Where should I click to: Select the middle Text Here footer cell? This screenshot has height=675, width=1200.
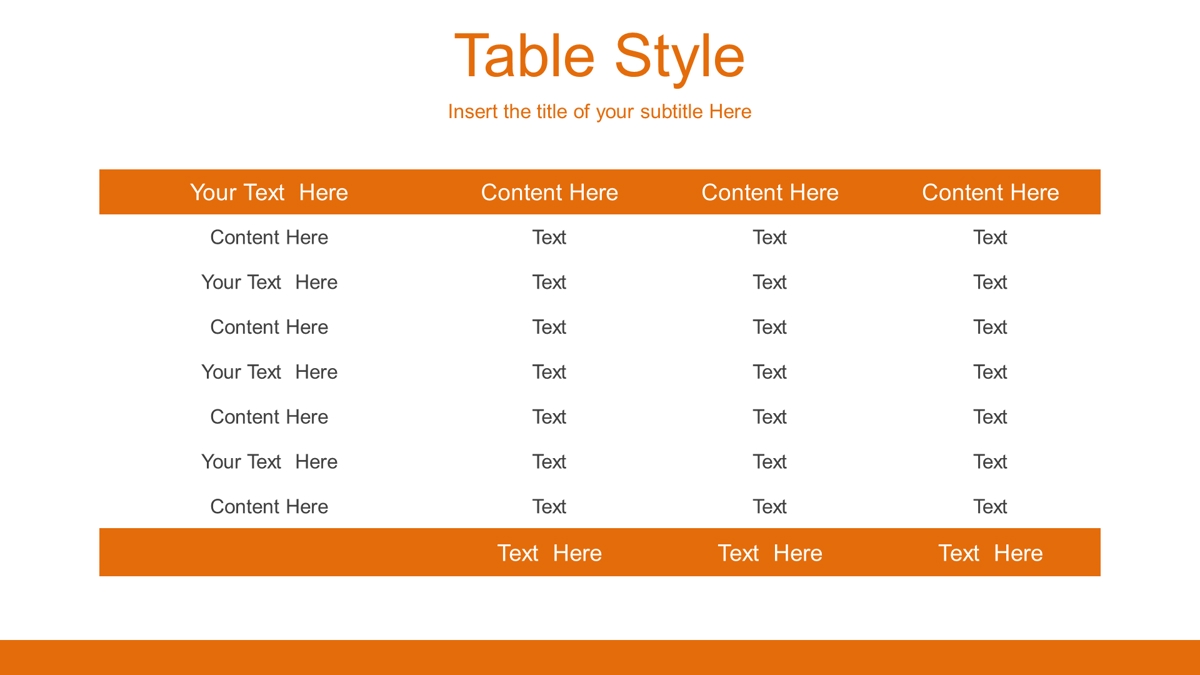(770, 553)
